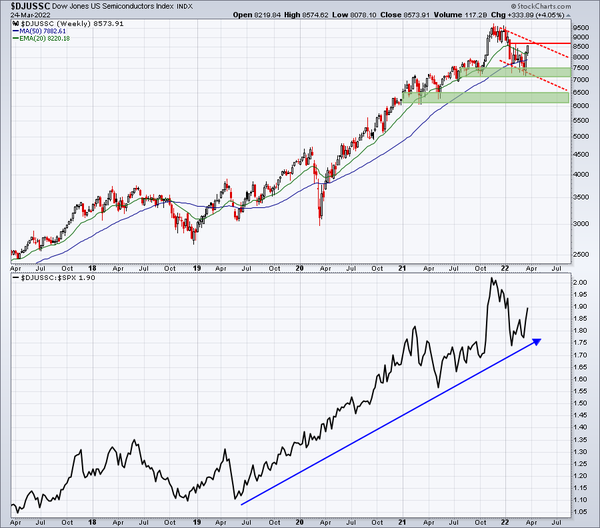
Task: Click the 1.85 ratio axis label
Action: point(580,319)
